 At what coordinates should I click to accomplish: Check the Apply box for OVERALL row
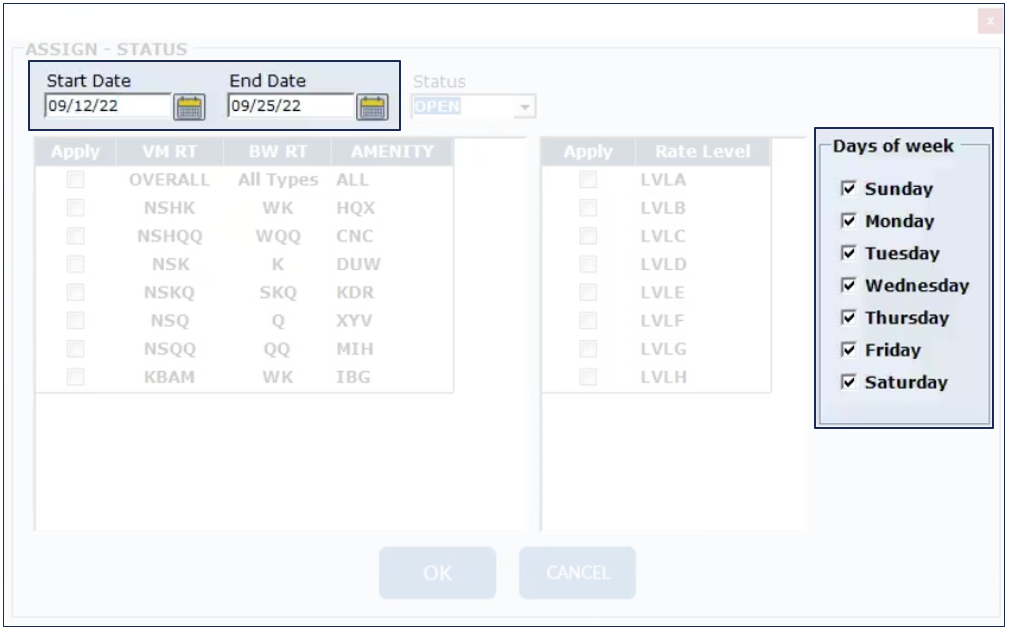[75, 180]
